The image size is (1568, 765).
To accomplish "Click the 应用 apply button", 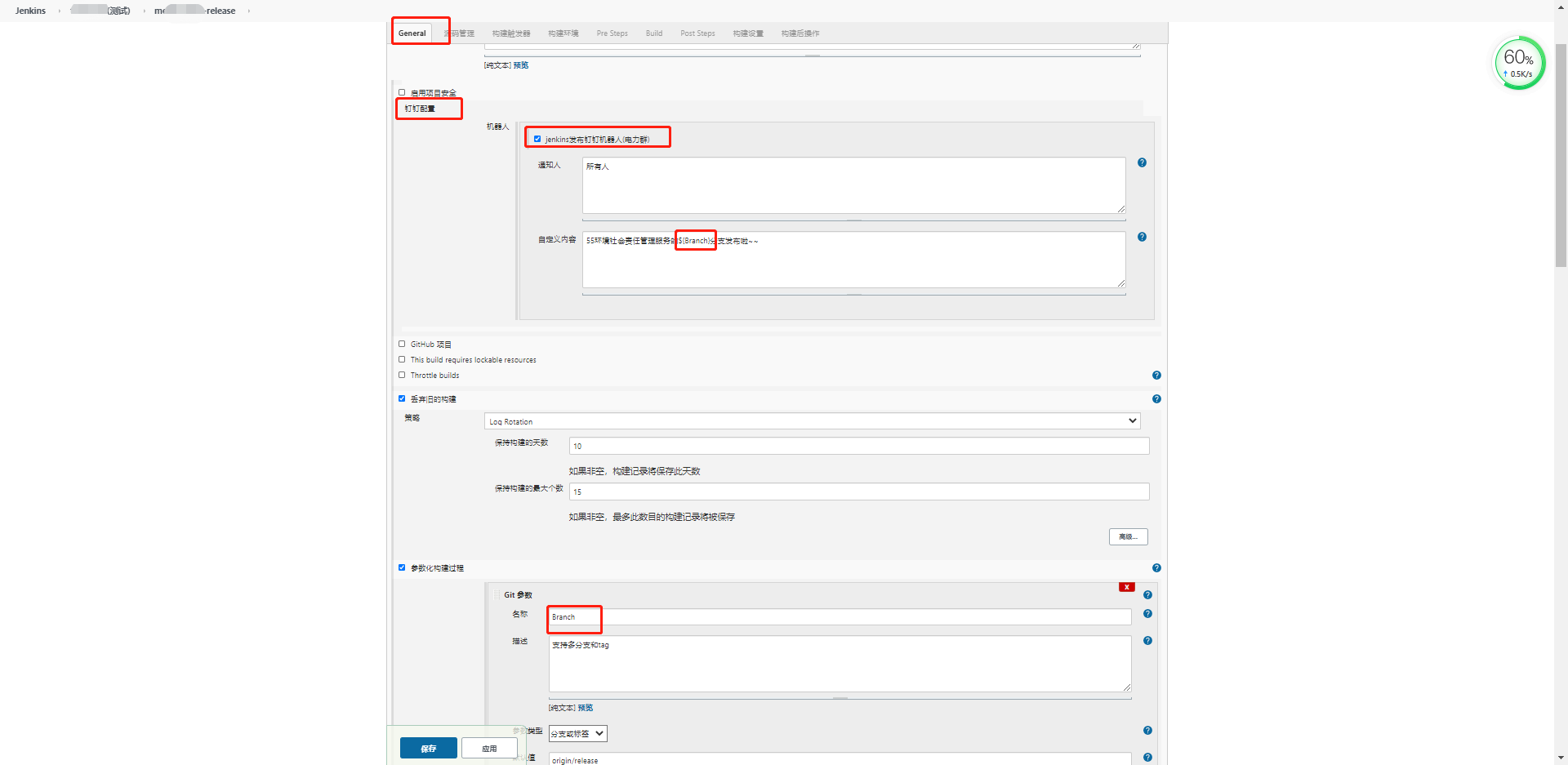I will coord(489,749).
